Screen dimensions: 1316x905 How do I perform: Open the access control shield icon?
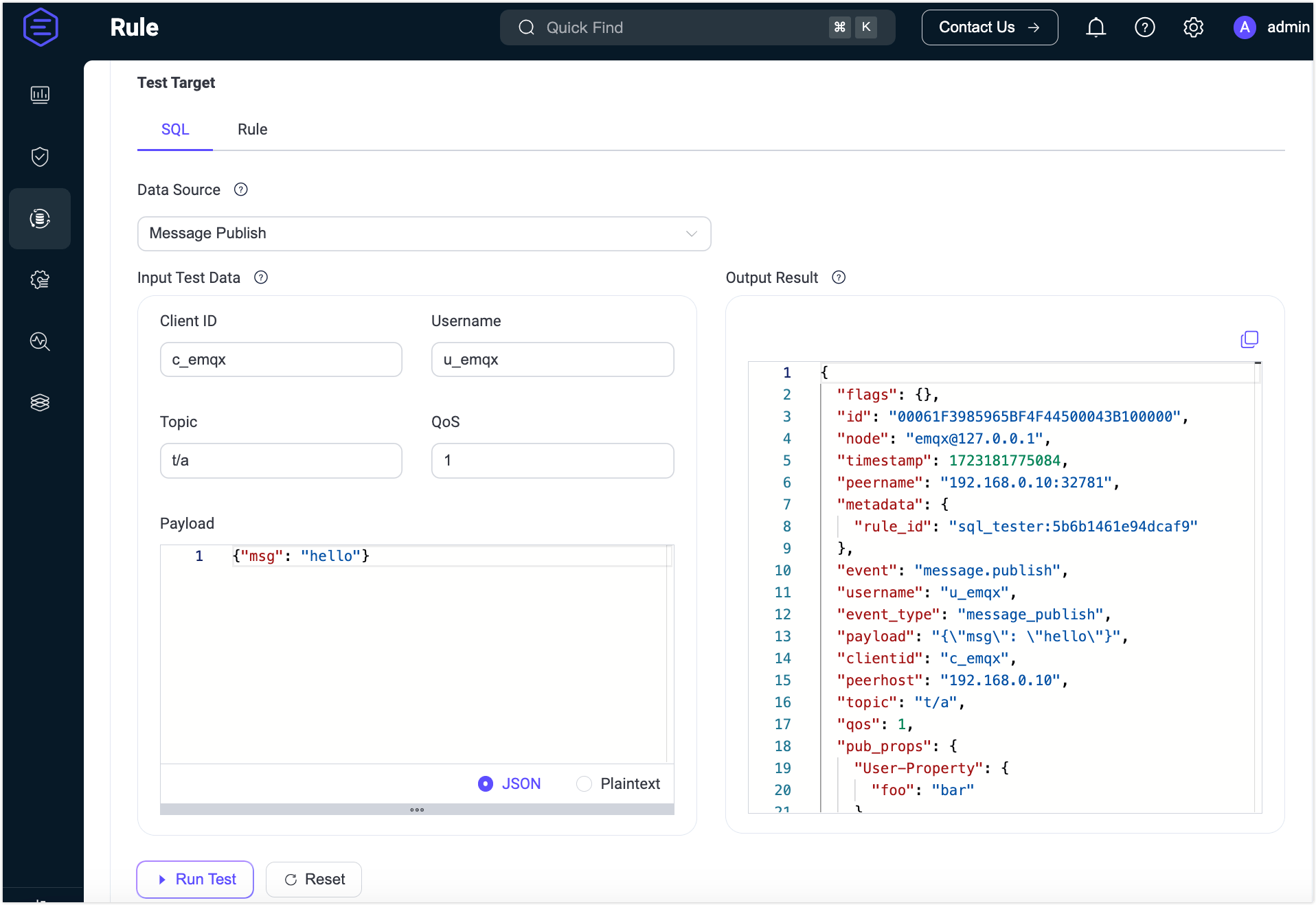click(x=40, y=157)
